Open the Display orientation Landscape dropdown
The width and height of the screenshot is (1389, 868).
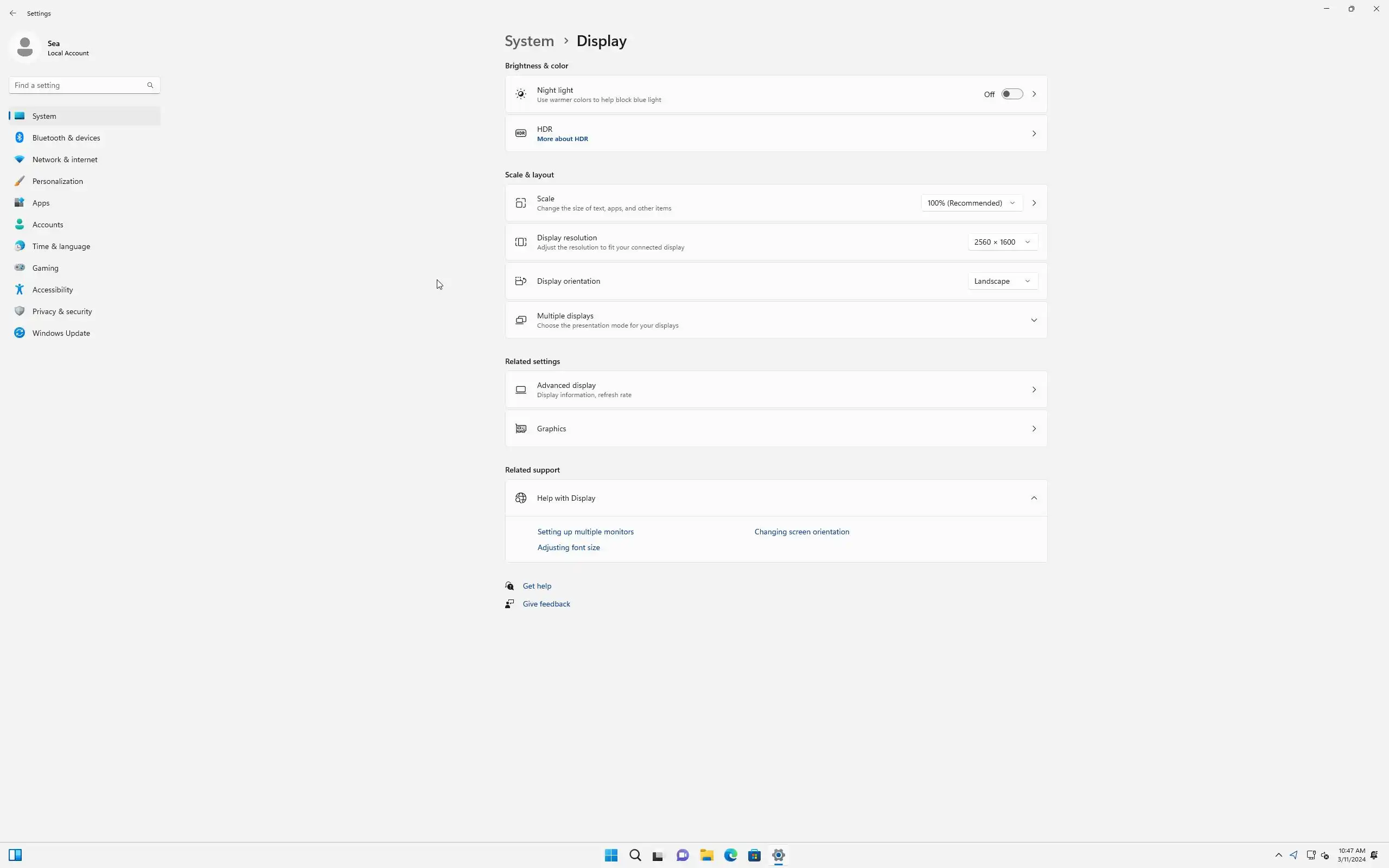[1002, 280]
